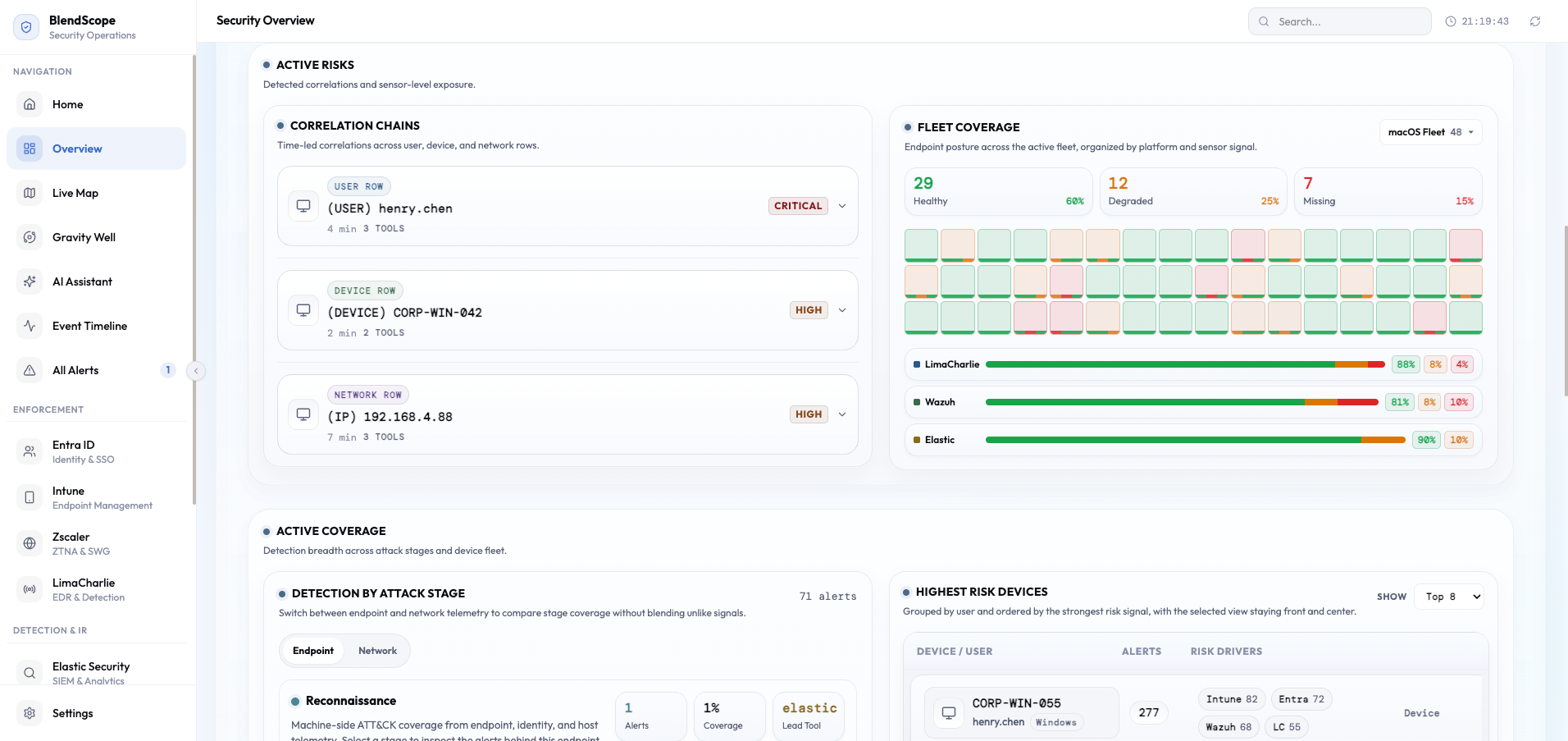
Task: Click the Settings gear icon
Action: pos(30,713)
